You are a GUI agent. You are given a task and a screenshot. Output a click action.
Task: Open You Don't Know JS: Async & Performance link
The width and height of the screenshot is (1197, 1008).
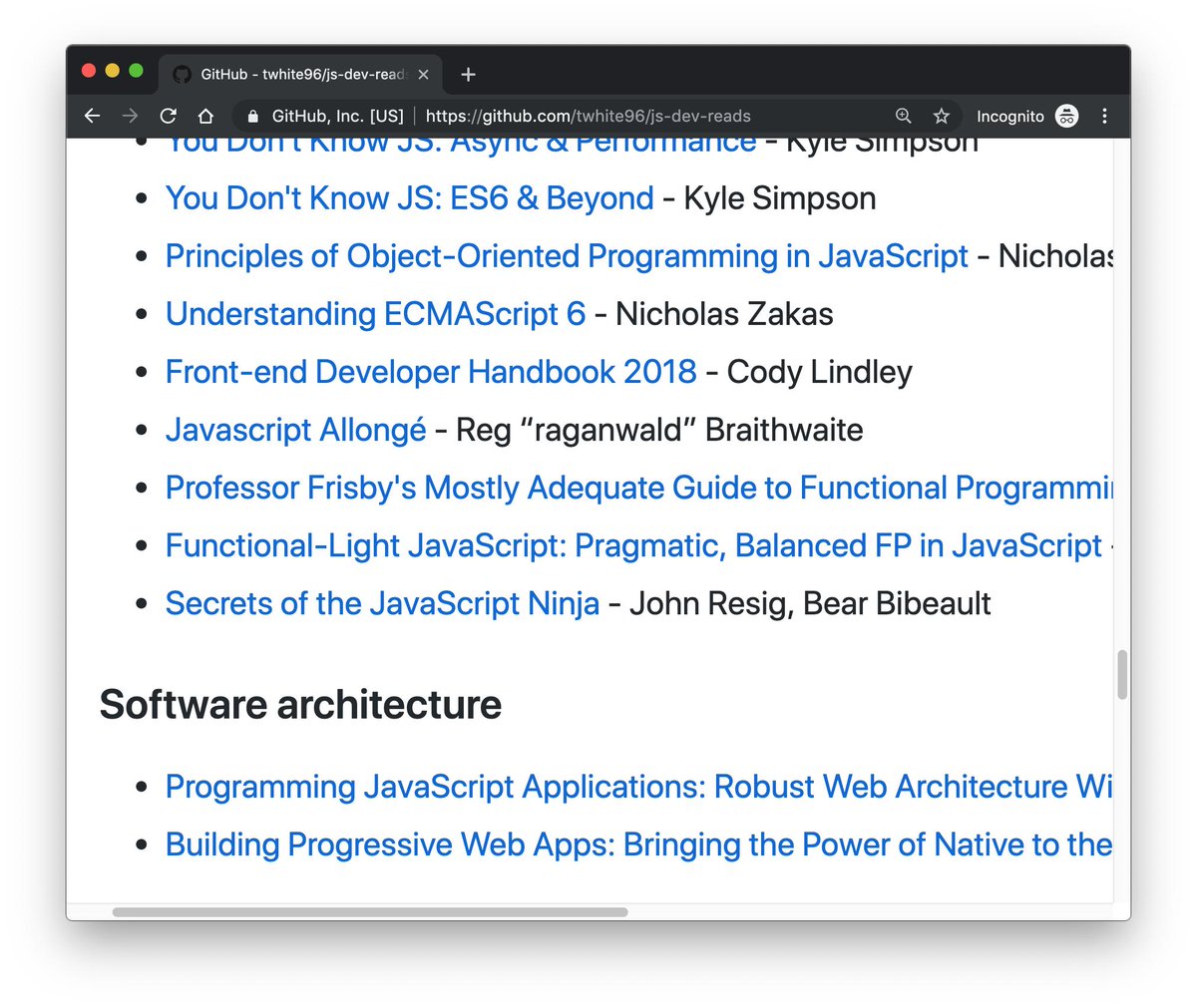461,145
